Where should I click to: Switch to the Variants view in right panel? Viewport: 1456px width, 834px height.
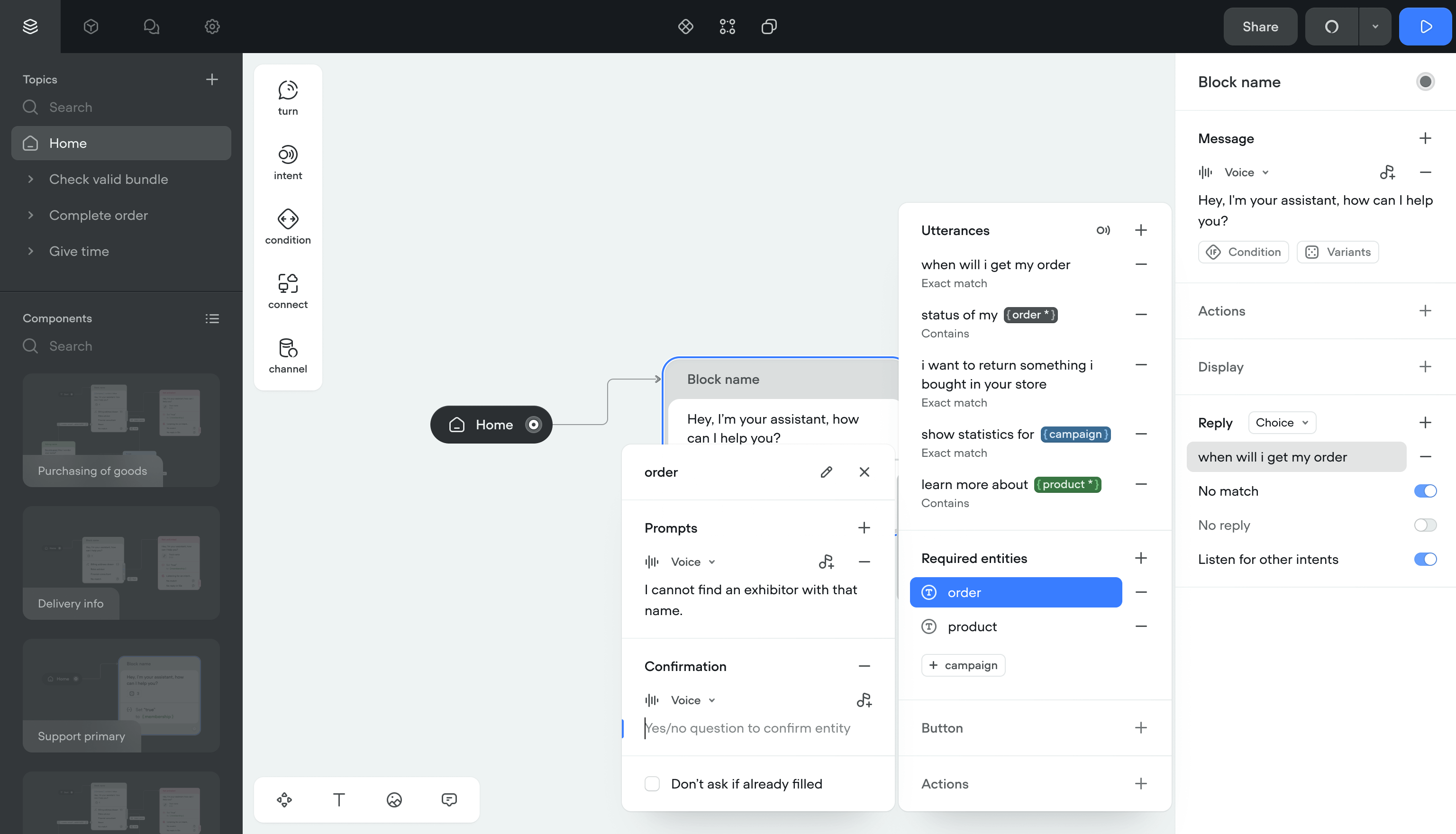(x=1338, y=252)
